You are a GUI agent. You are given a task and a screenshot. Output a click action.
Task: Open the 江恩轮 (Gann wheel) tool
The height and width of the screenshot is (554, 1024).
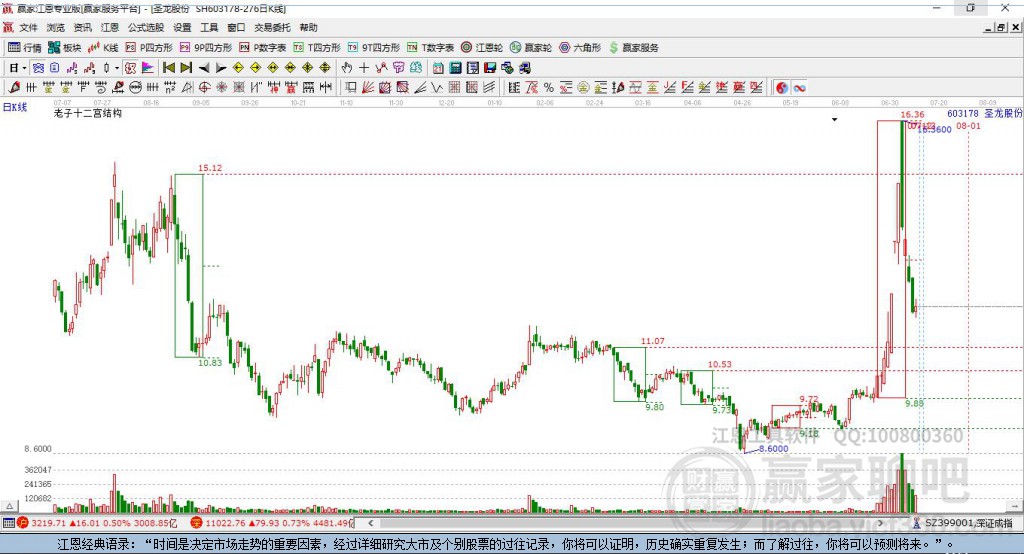(x=482, y=47)
